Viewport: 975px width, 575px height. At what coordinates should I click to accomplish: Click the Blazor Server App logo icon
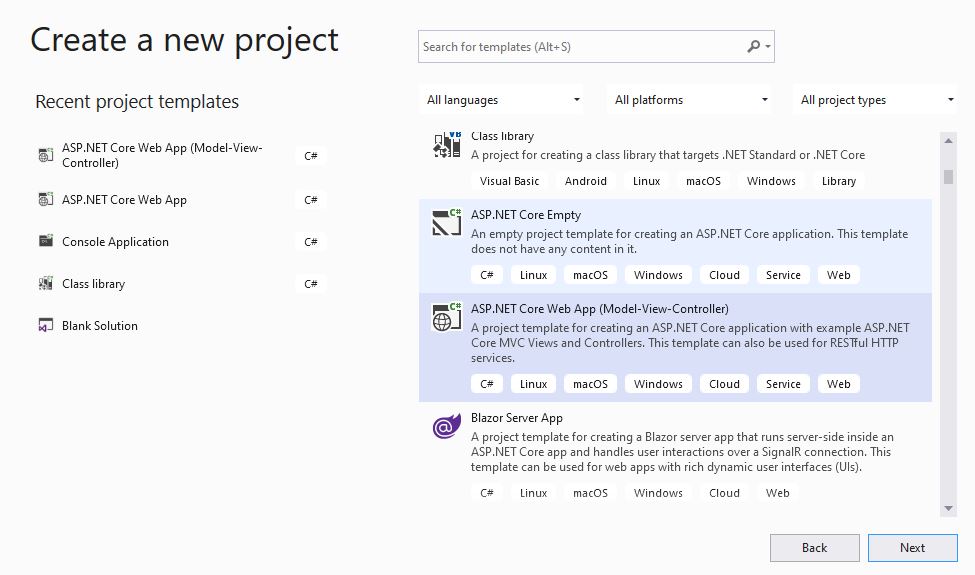coord(447,426)
